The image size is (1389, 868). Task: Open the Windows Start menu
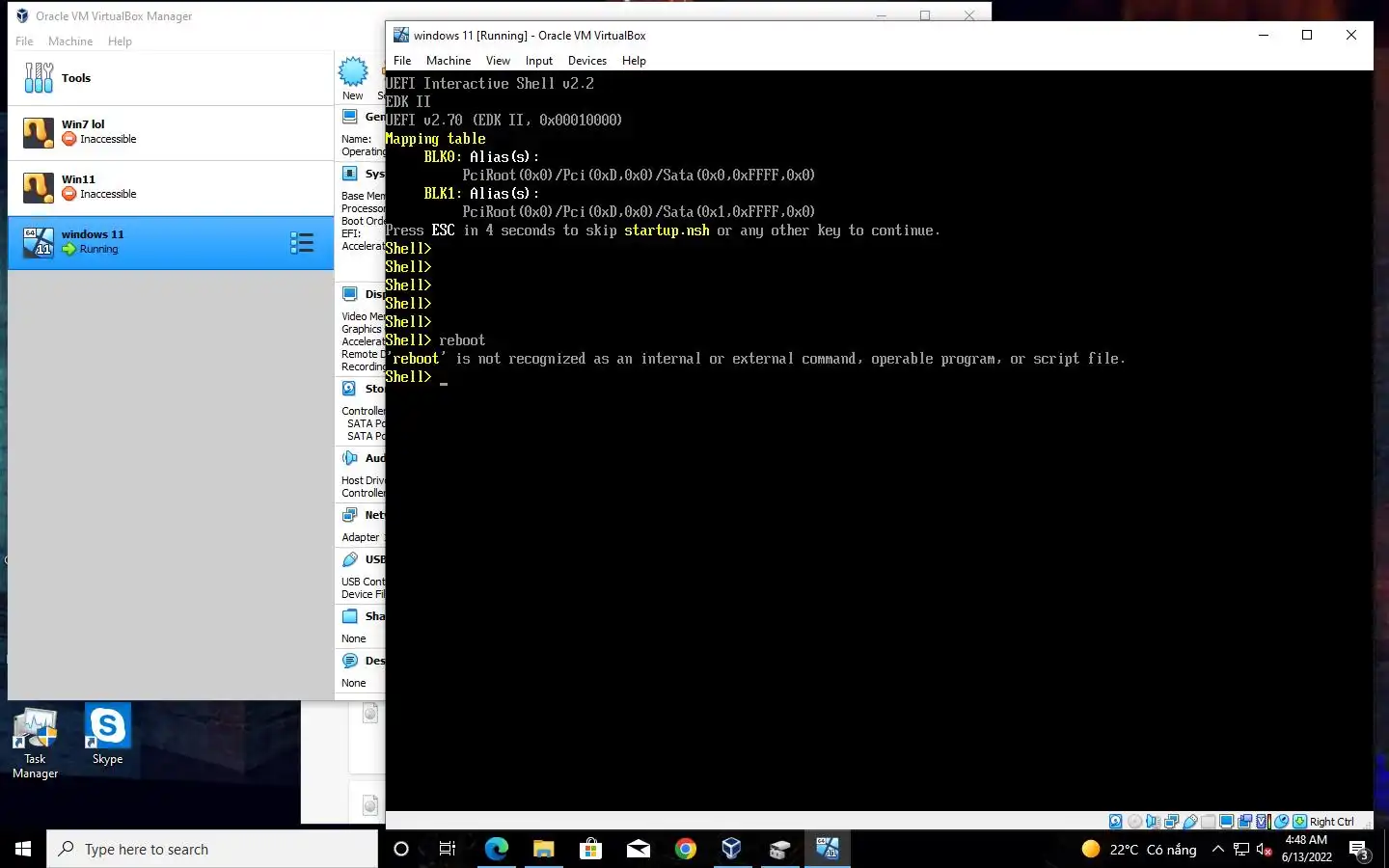click(23, 849)
